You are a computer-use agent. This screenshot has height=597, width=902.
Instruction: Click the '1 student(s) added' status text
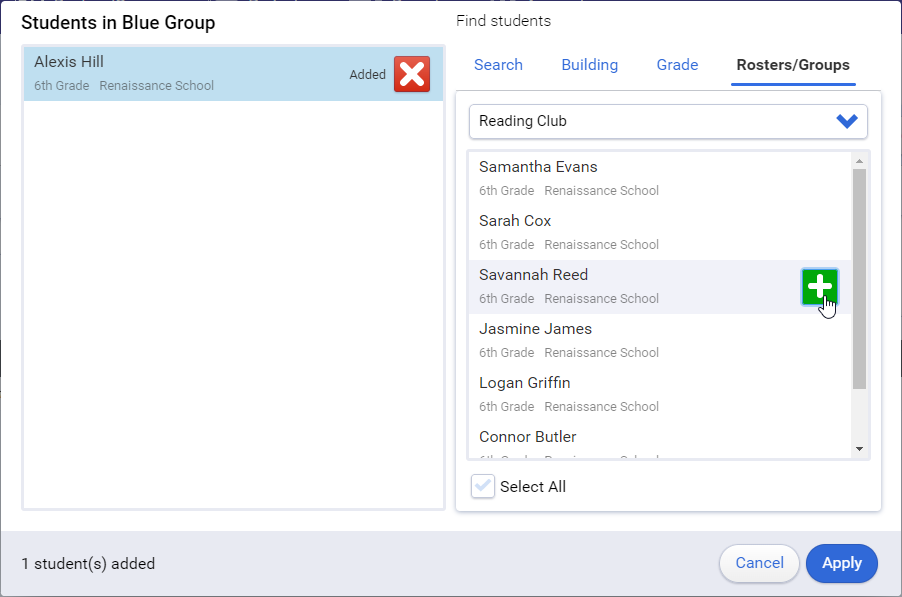(88, 564)
